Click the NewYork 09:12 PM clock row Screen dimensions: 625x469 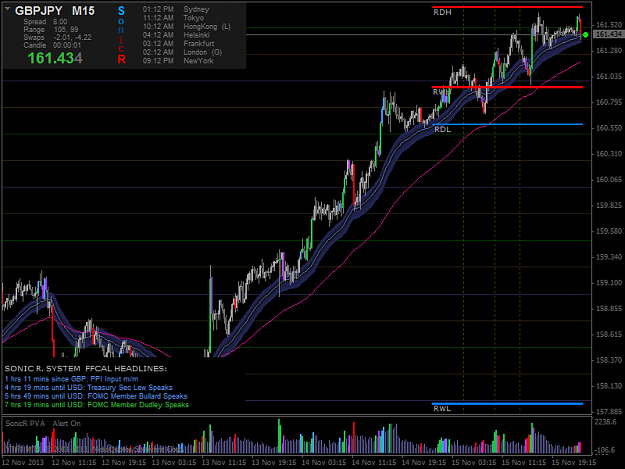(178, 61)
